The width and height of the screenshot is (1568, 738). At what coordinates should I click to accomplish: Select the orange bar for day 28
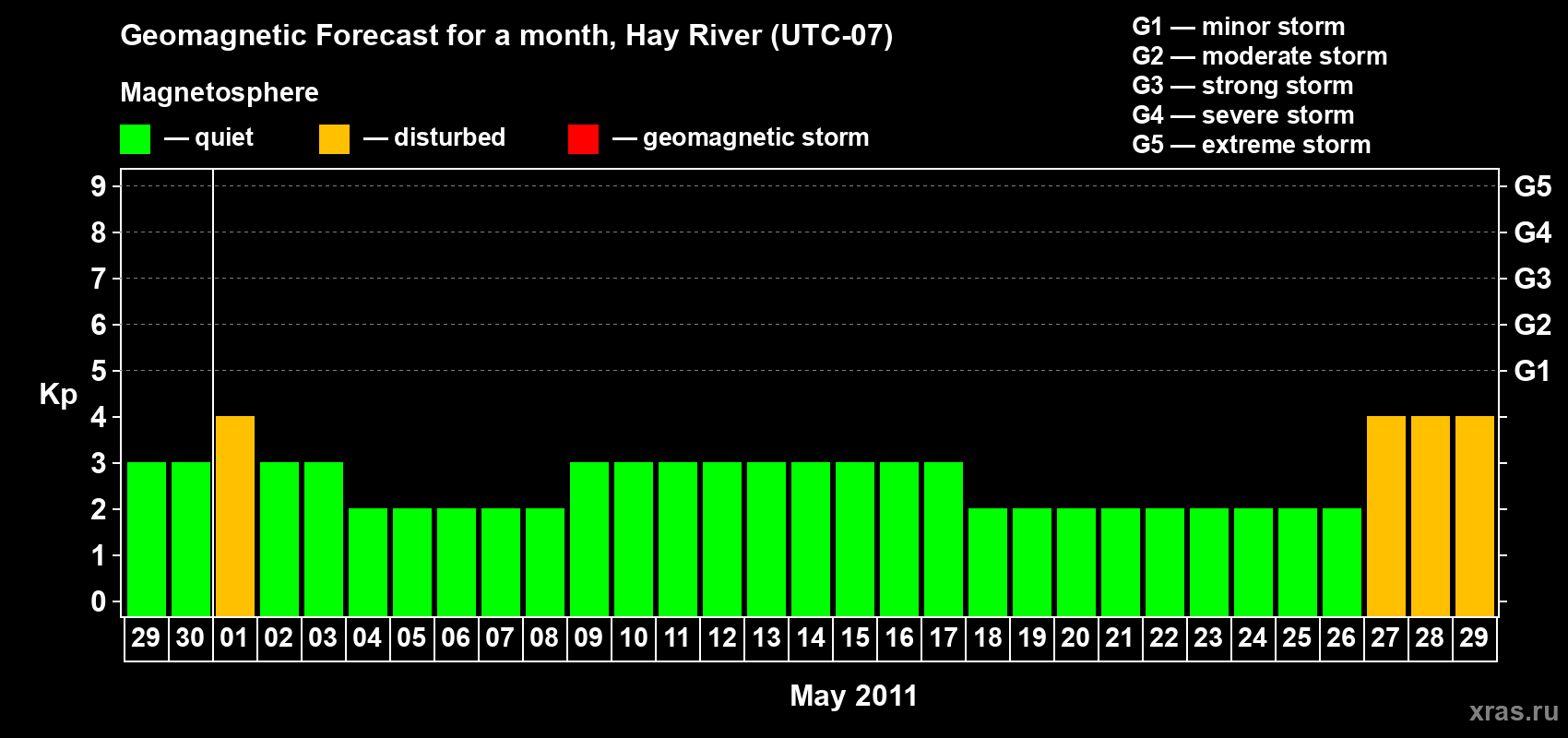point(1431,516)
